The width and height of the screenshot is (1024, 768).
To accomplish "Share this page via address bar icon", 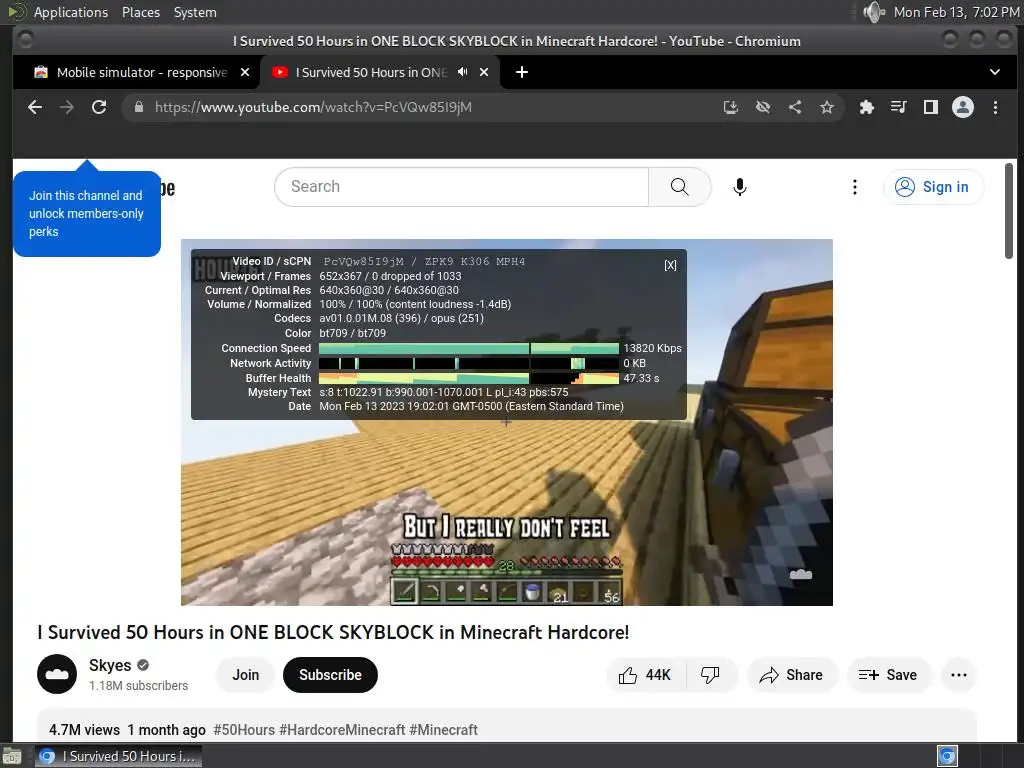I will 795,107.
